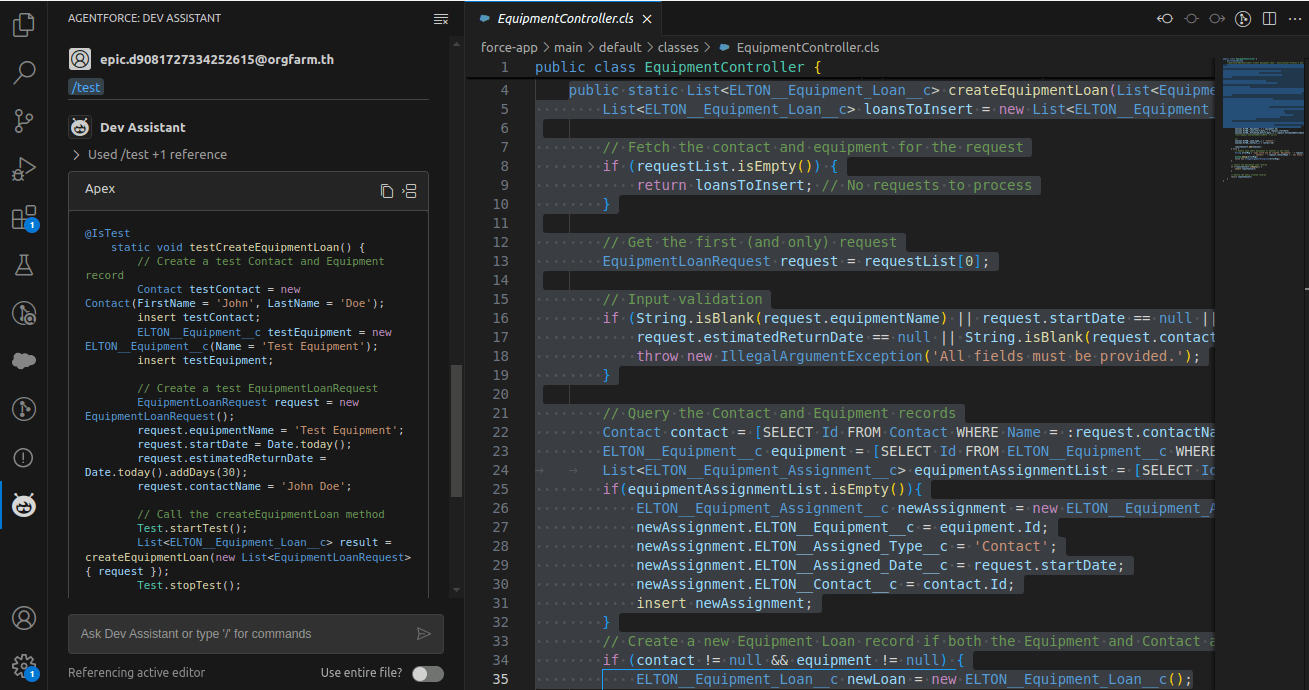Place cursor on 'public class EquipmentController' line

[x=678, y=67]
